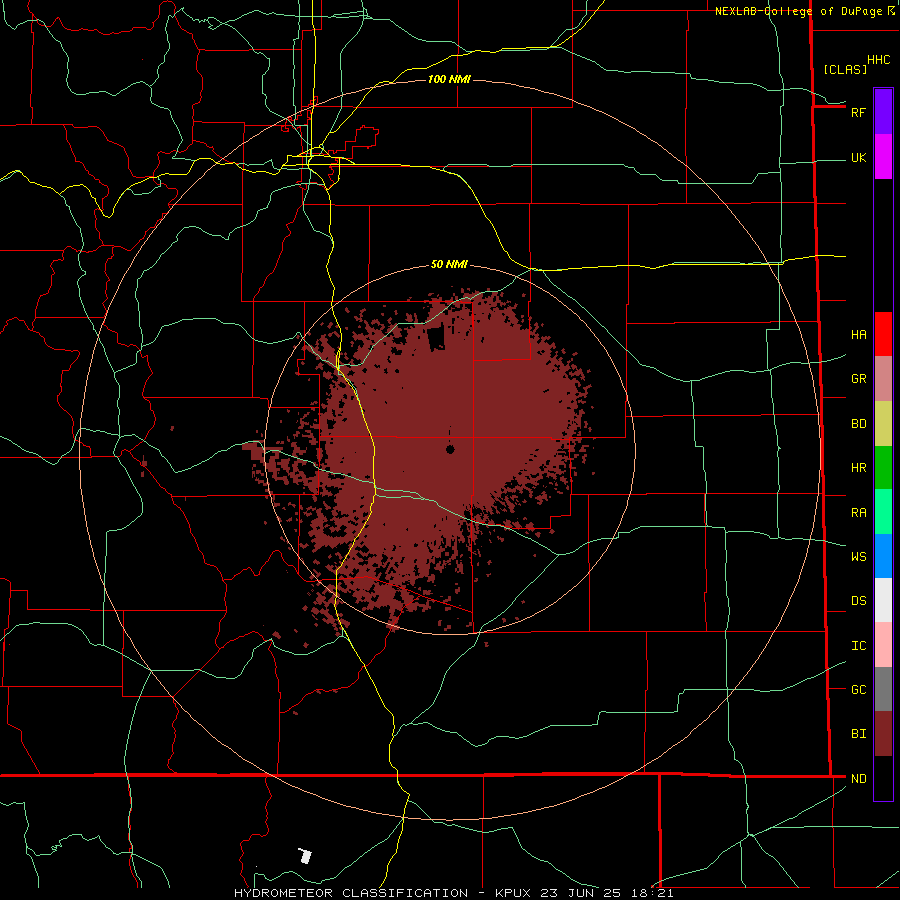Select the light pink IC legend swatch
Viewport: 900px width, 900px height.
click(x=883, y=645)
